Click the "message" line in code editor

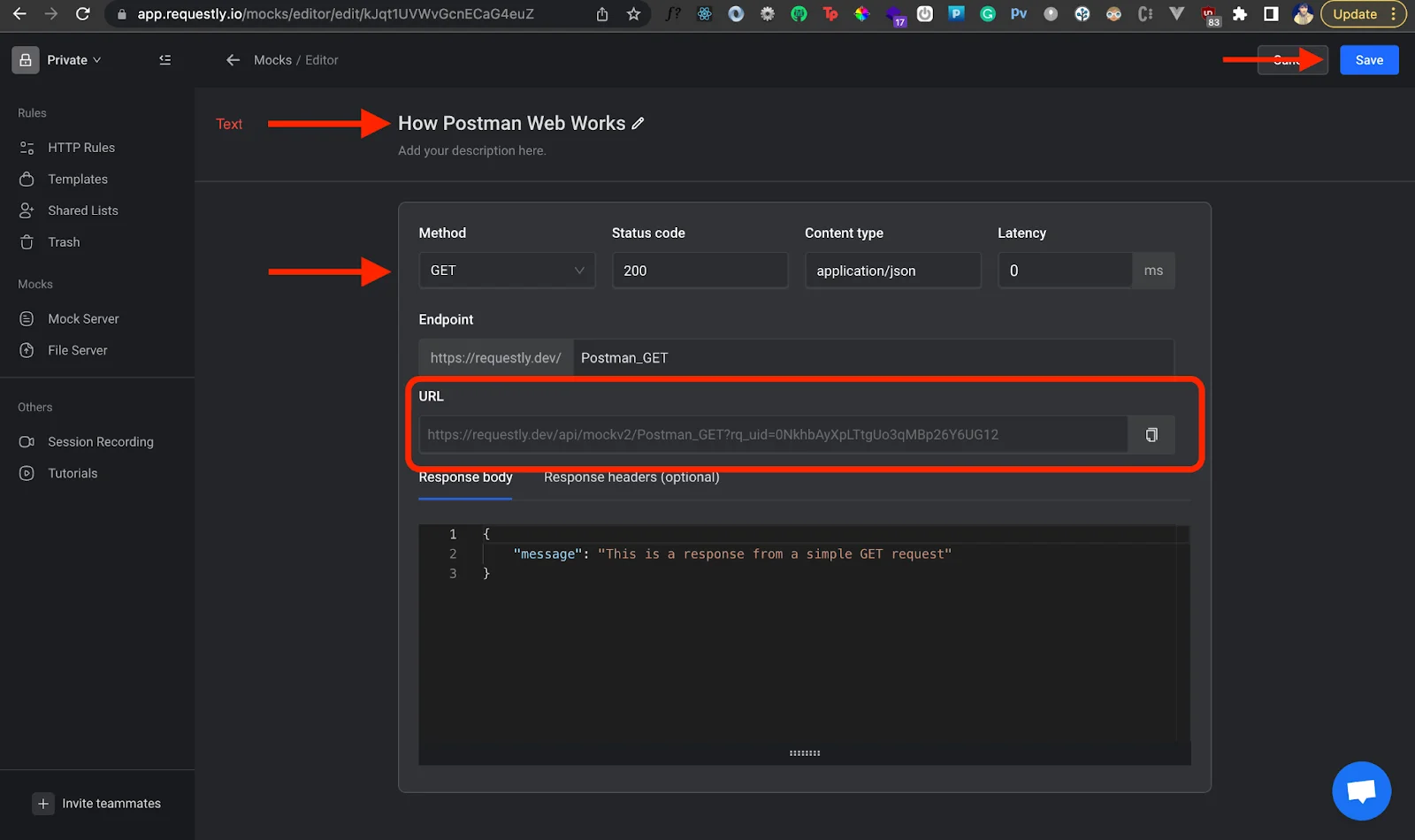point(732,554)
